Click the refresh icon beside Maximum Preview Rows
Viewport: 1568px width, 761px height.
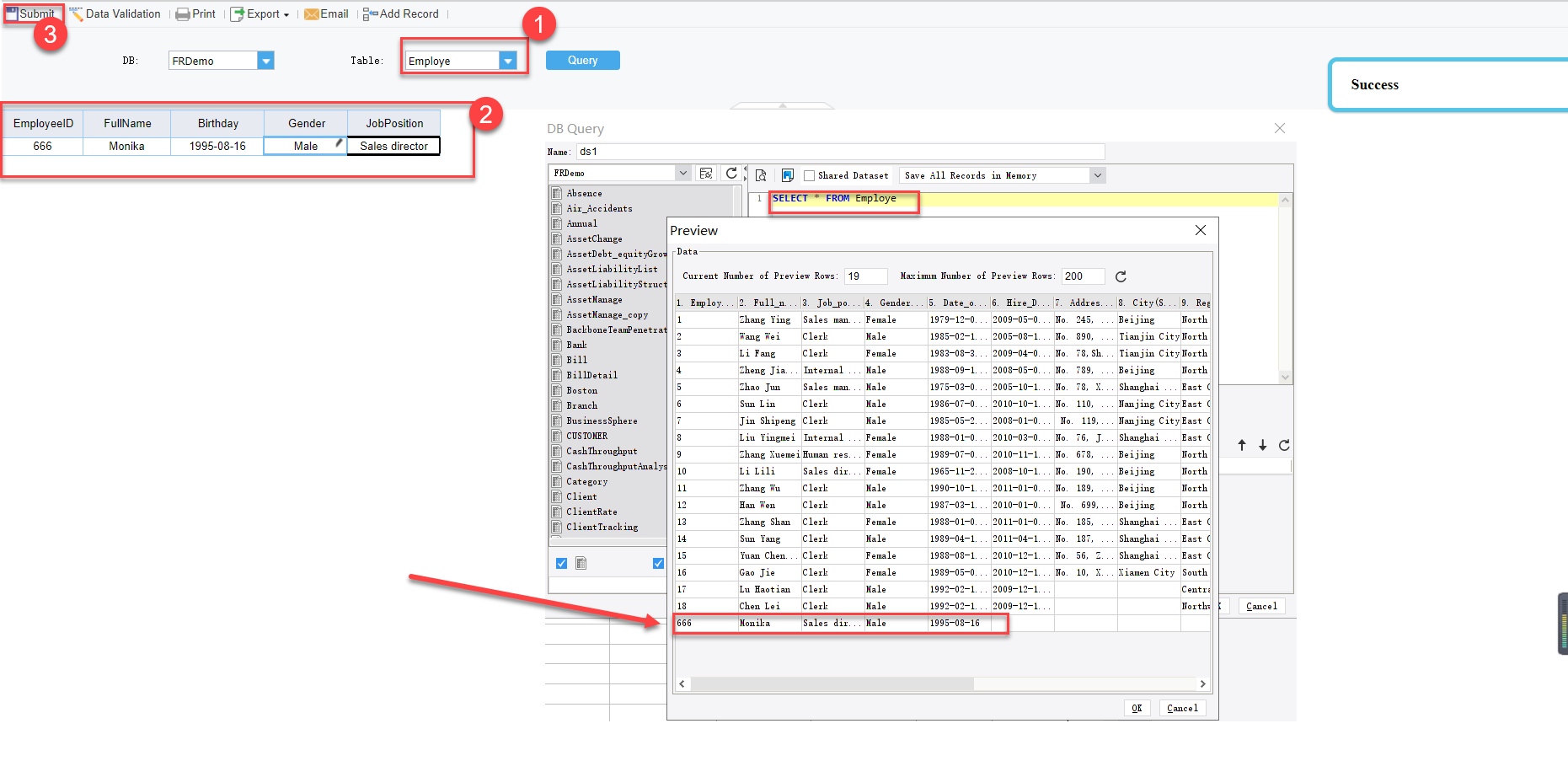[1120, 276]
